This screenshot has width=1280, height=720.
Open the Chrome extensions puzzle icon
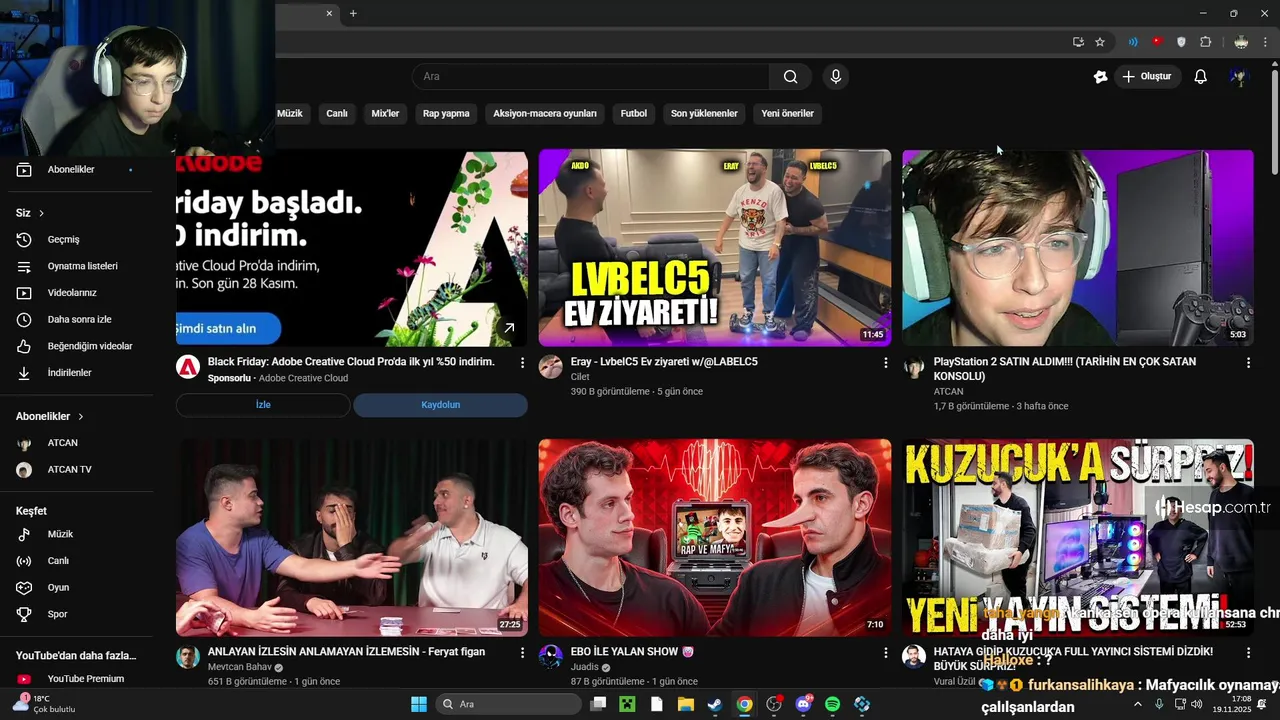pyautogui.click(x=1205, y=42)
